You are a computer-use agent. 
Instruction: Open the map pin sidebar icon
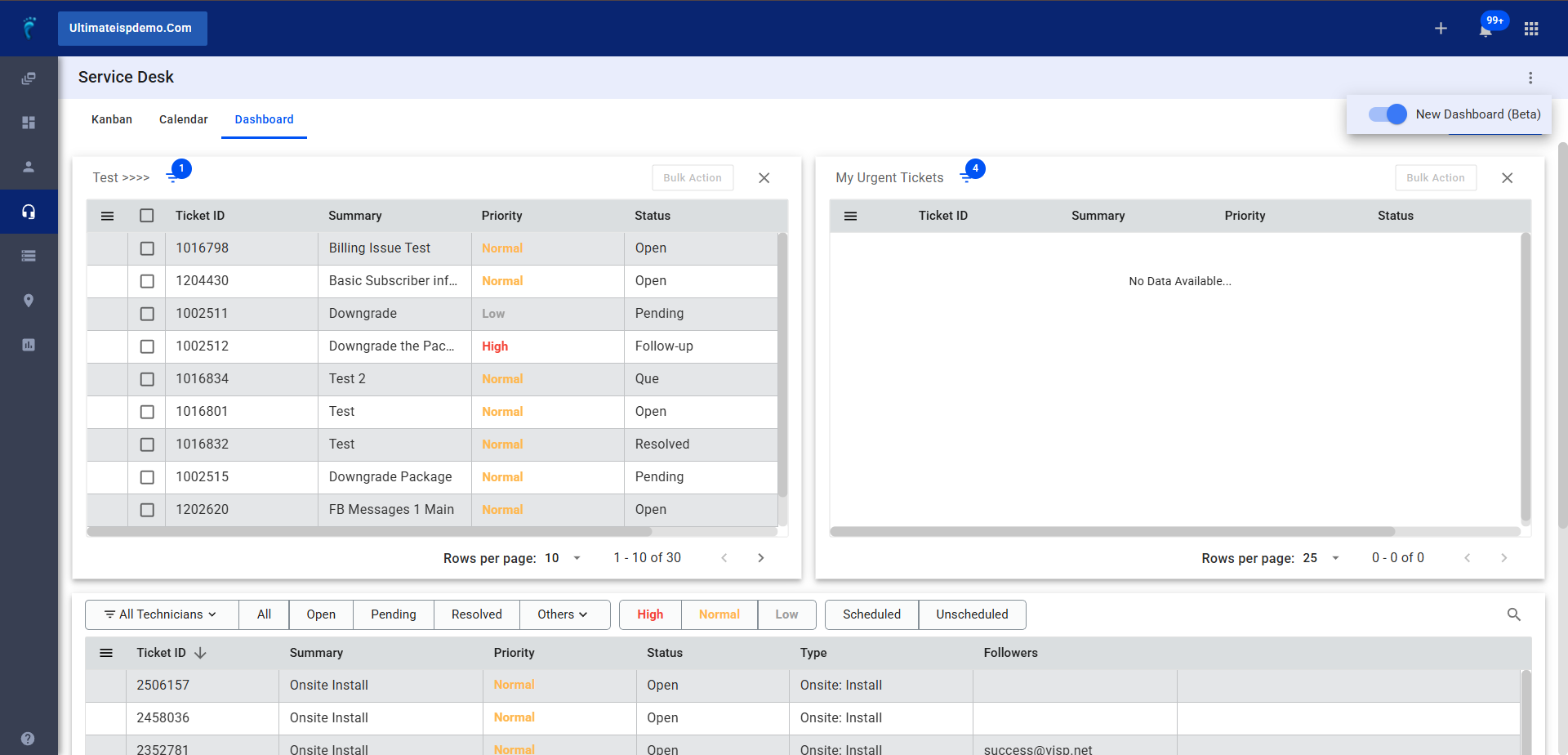pyautogui.click(x=29, y=301)
